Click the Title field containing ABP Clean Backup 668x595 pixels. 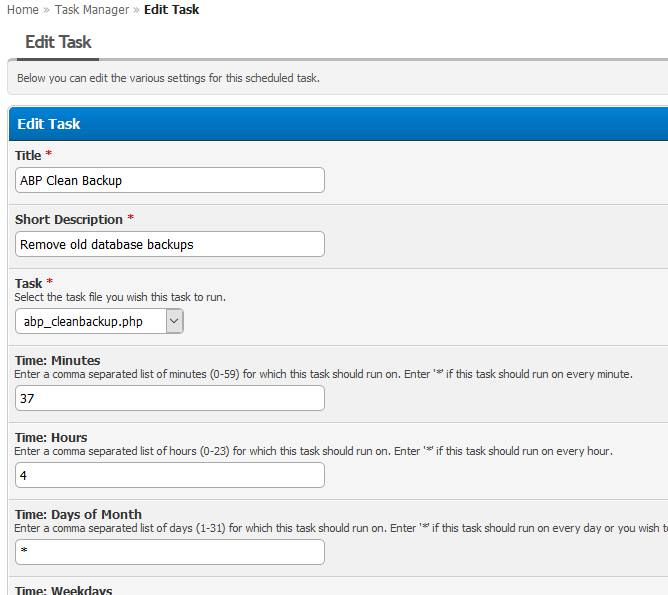170,180
